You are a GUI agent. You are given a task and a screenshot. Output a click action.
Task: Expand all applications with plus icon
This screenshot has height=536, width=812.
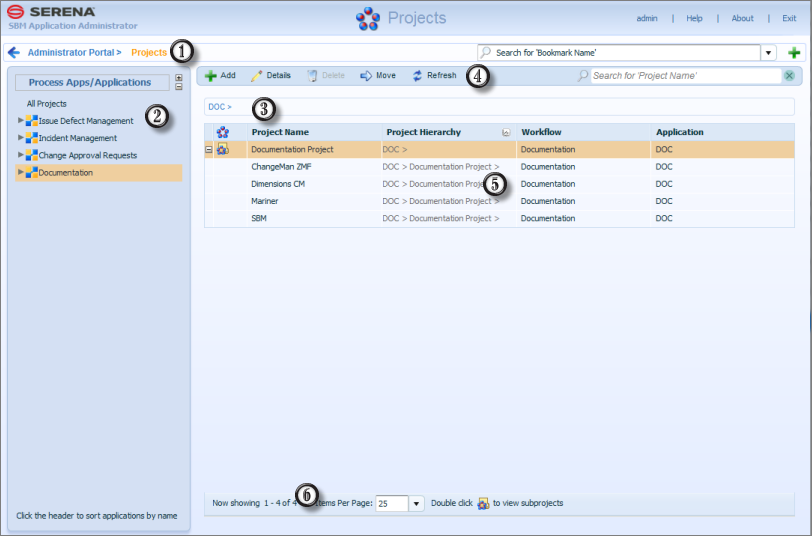[x=179, y=78]
